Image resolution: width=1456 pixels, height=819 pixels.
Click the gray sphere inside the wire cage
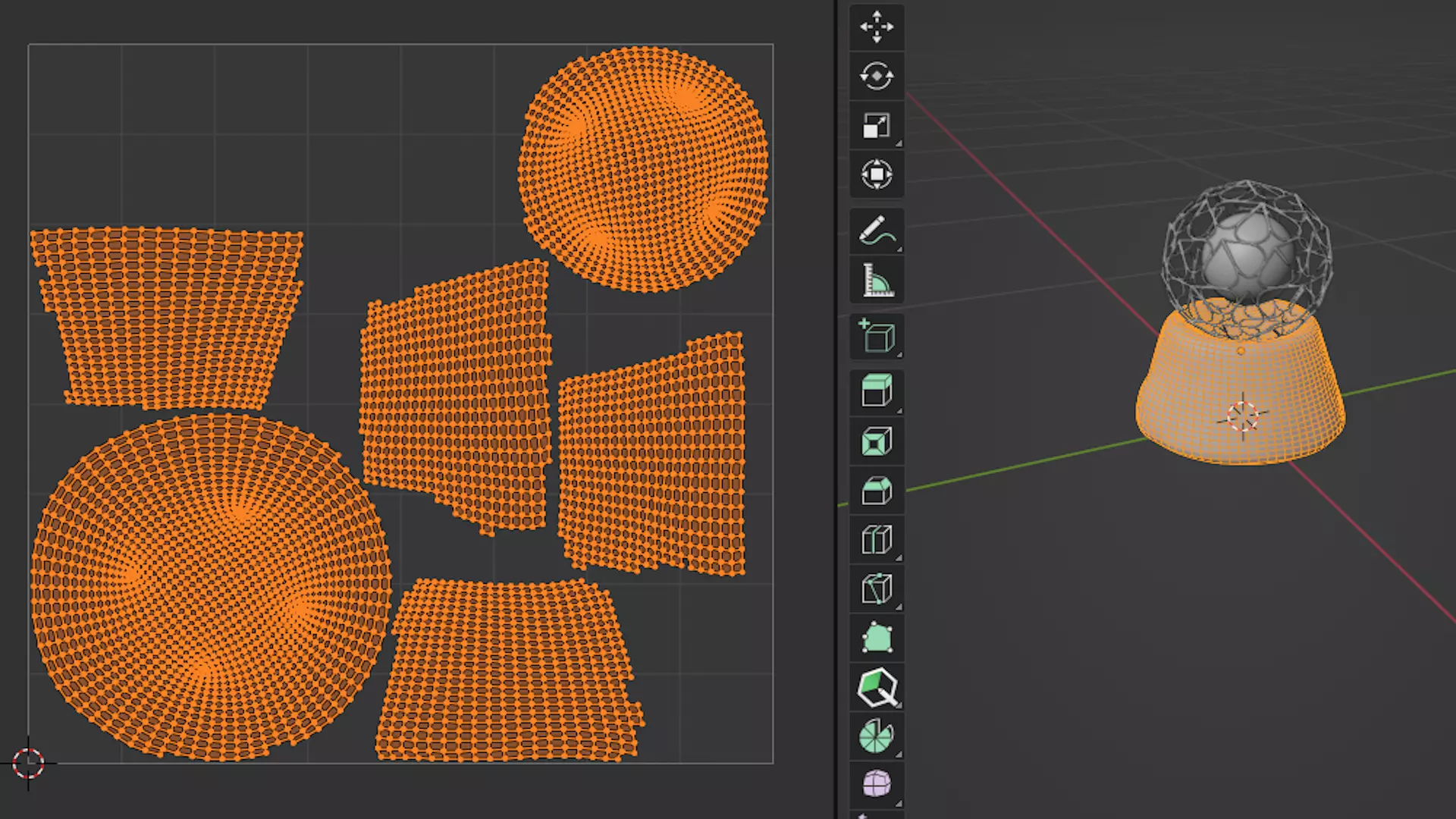tap(1246, 254)
